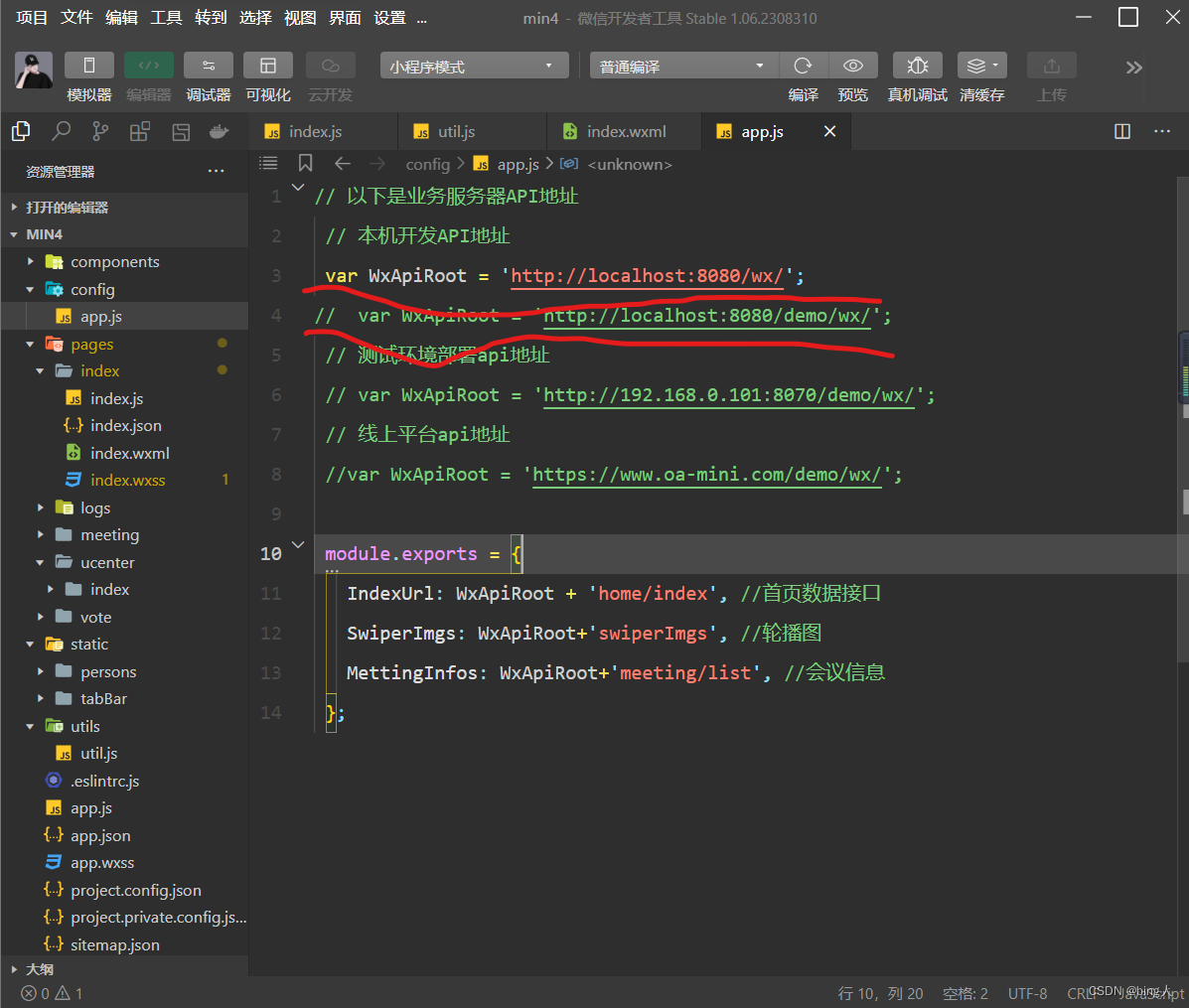Toggle the Debugger panel button
The height and width of the screenshot is (1008, 1189).
[x=209, y=66]
